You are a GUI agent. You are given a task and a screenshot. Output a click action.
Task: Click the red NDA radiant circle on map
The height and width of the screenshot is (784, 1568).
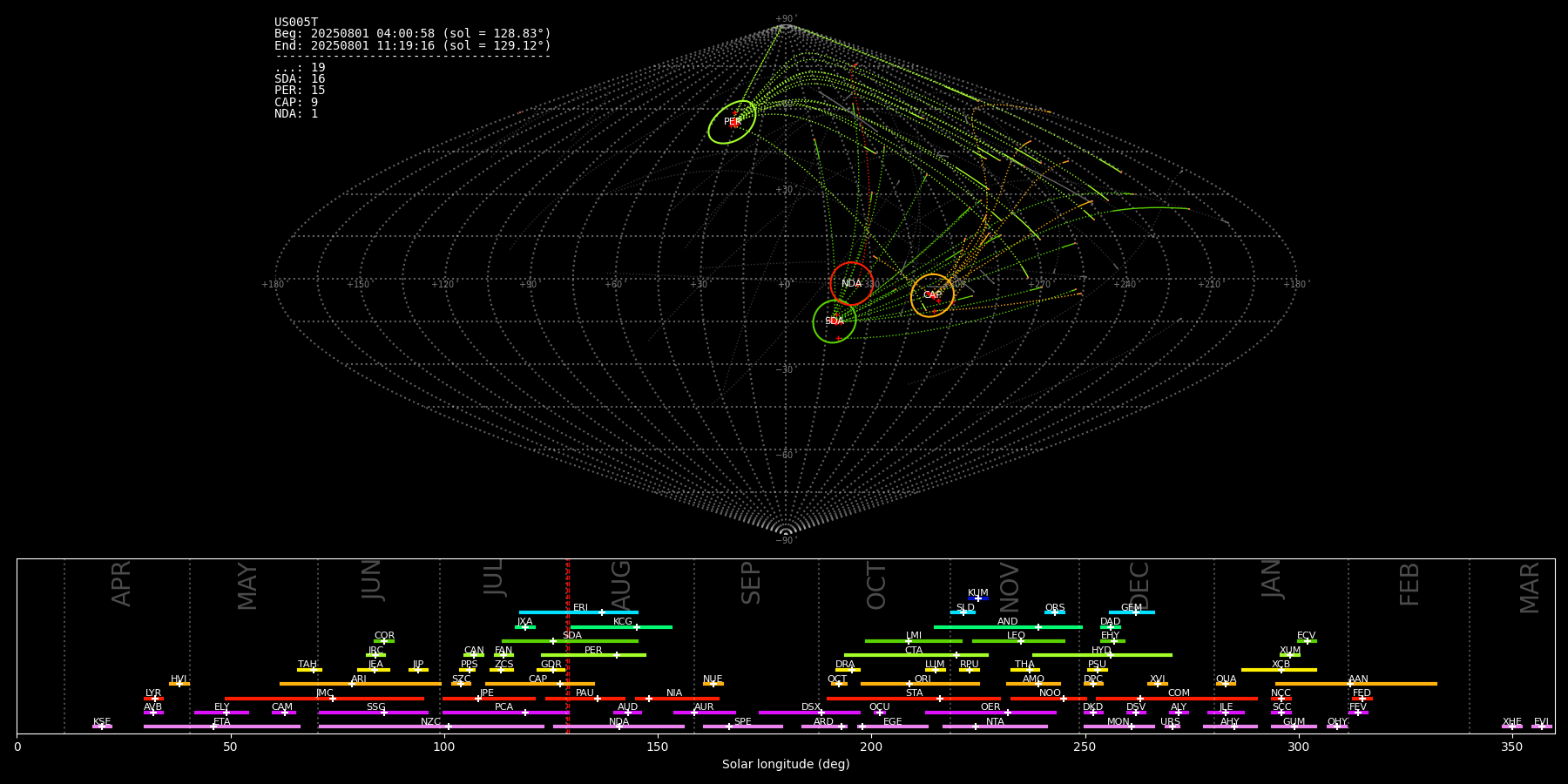tap(852, 283)
